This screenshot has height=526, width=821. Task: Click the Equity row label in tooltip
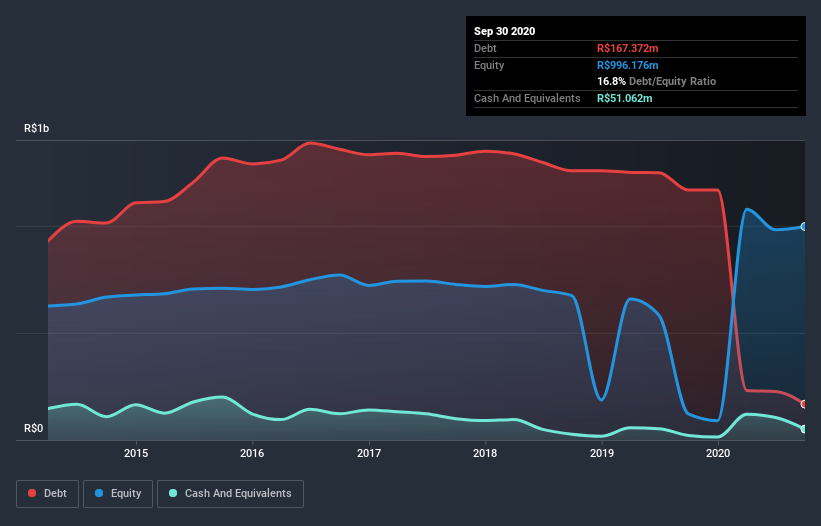[x=489, y=65]
